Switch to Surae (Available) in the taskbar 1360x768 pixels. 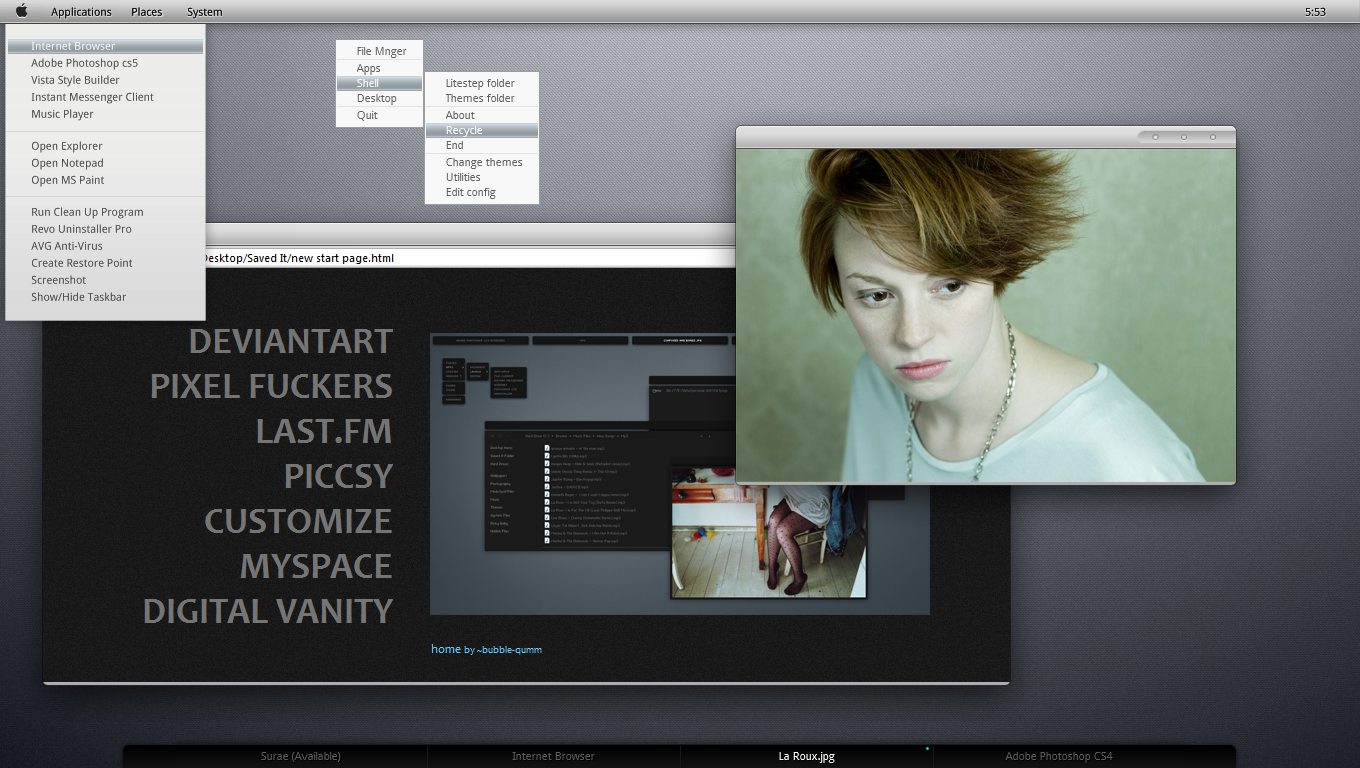300,756
